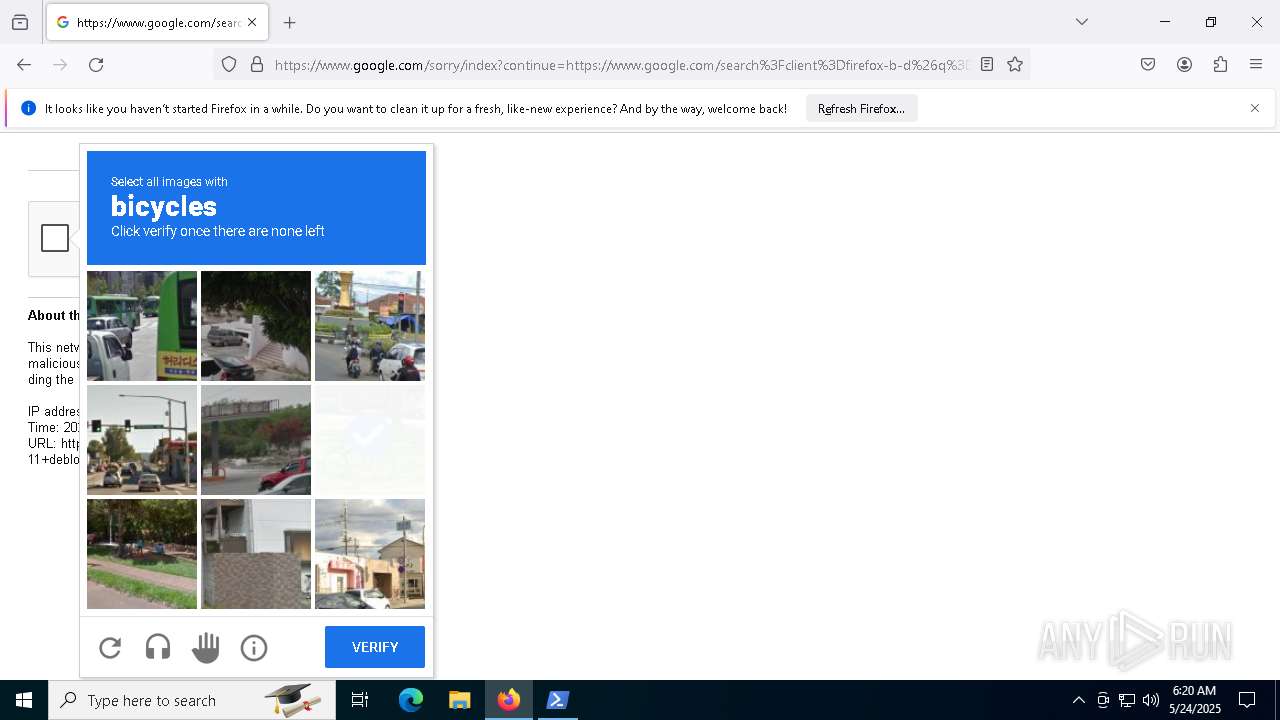Select the google.com search tab
The width and height of the screenshot is (1280, 720).
[x=157, y=22]
